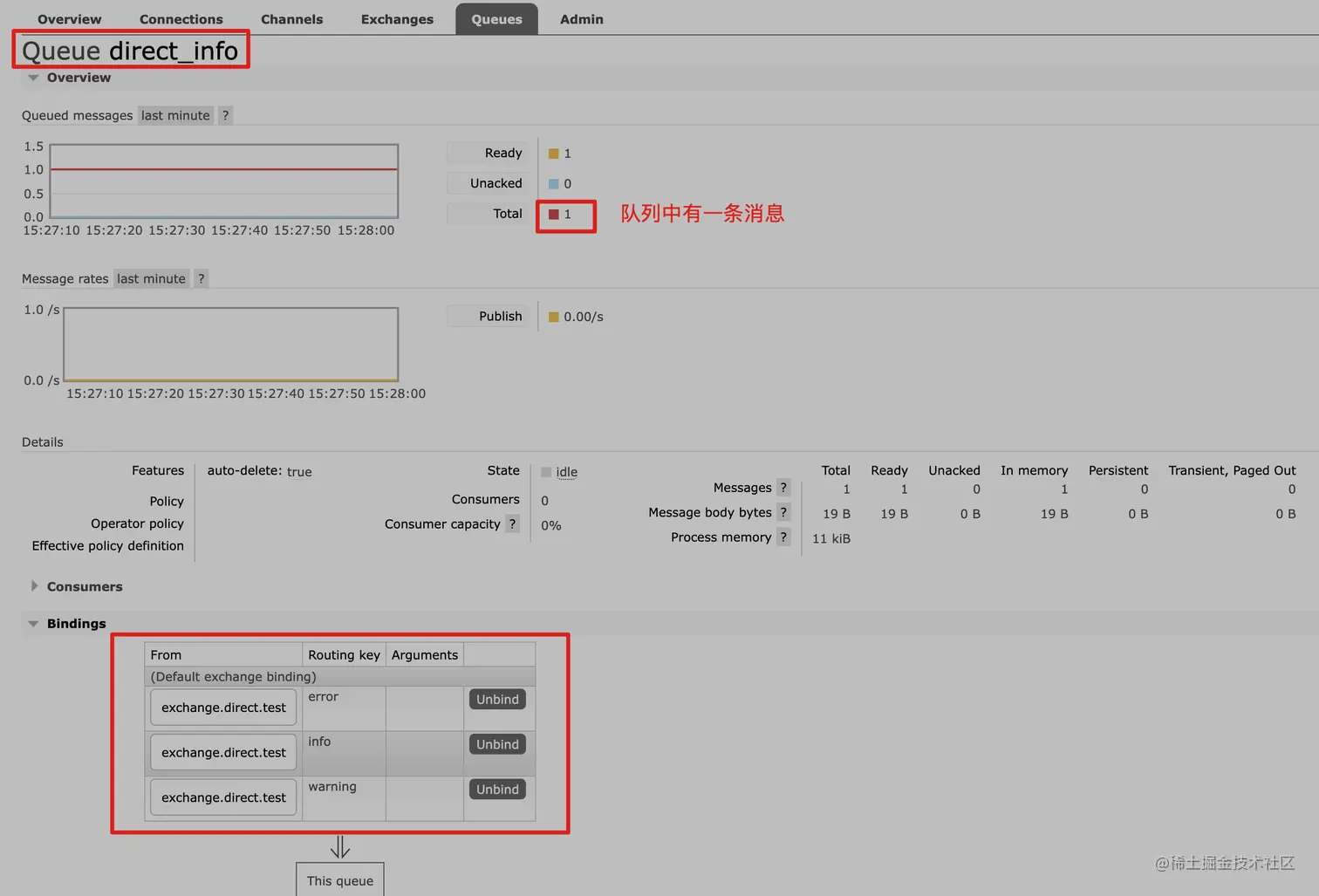Click the 'This queue' box

[x=340, y=879]
